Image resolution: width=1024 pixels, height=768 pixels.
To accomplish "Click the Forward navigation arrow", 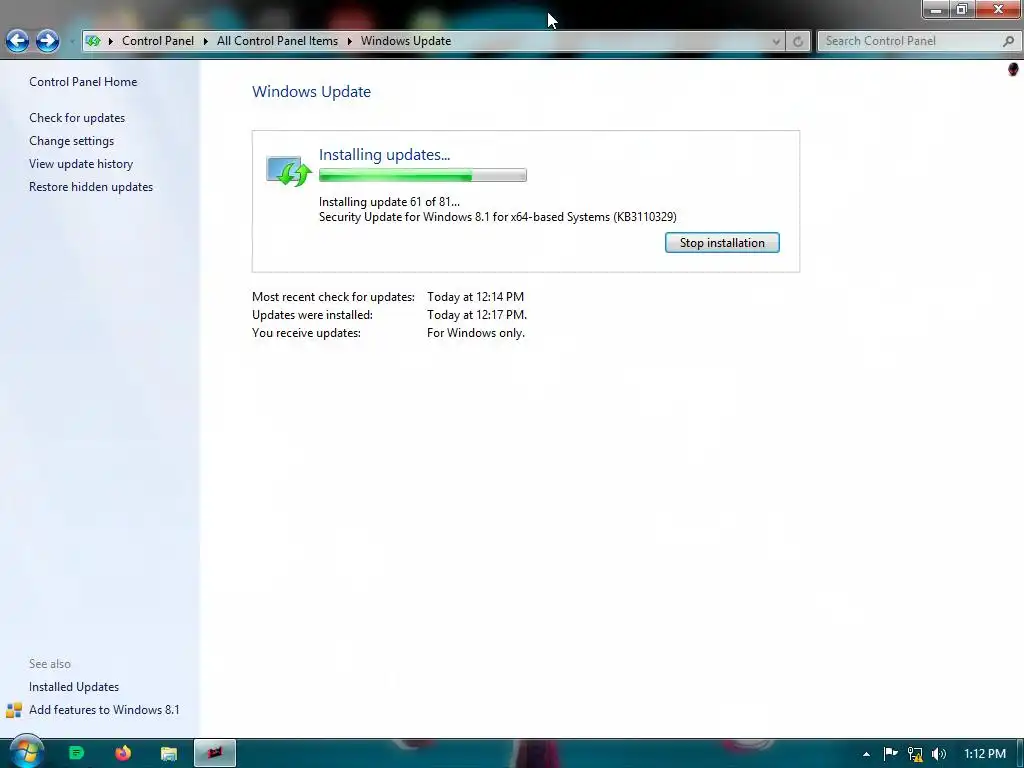I will pos(47,41).
